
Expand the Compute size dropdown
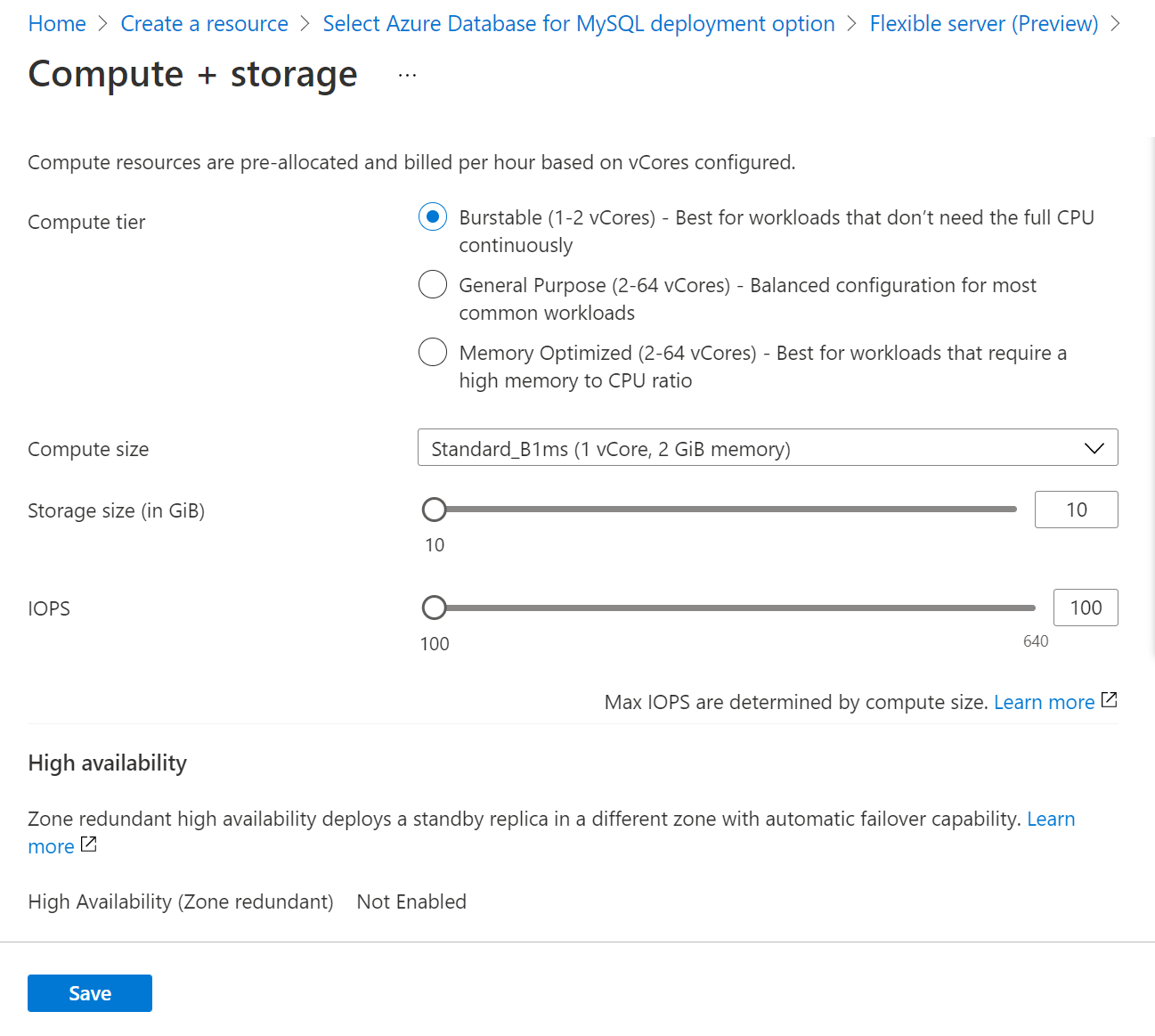[766, 448]
